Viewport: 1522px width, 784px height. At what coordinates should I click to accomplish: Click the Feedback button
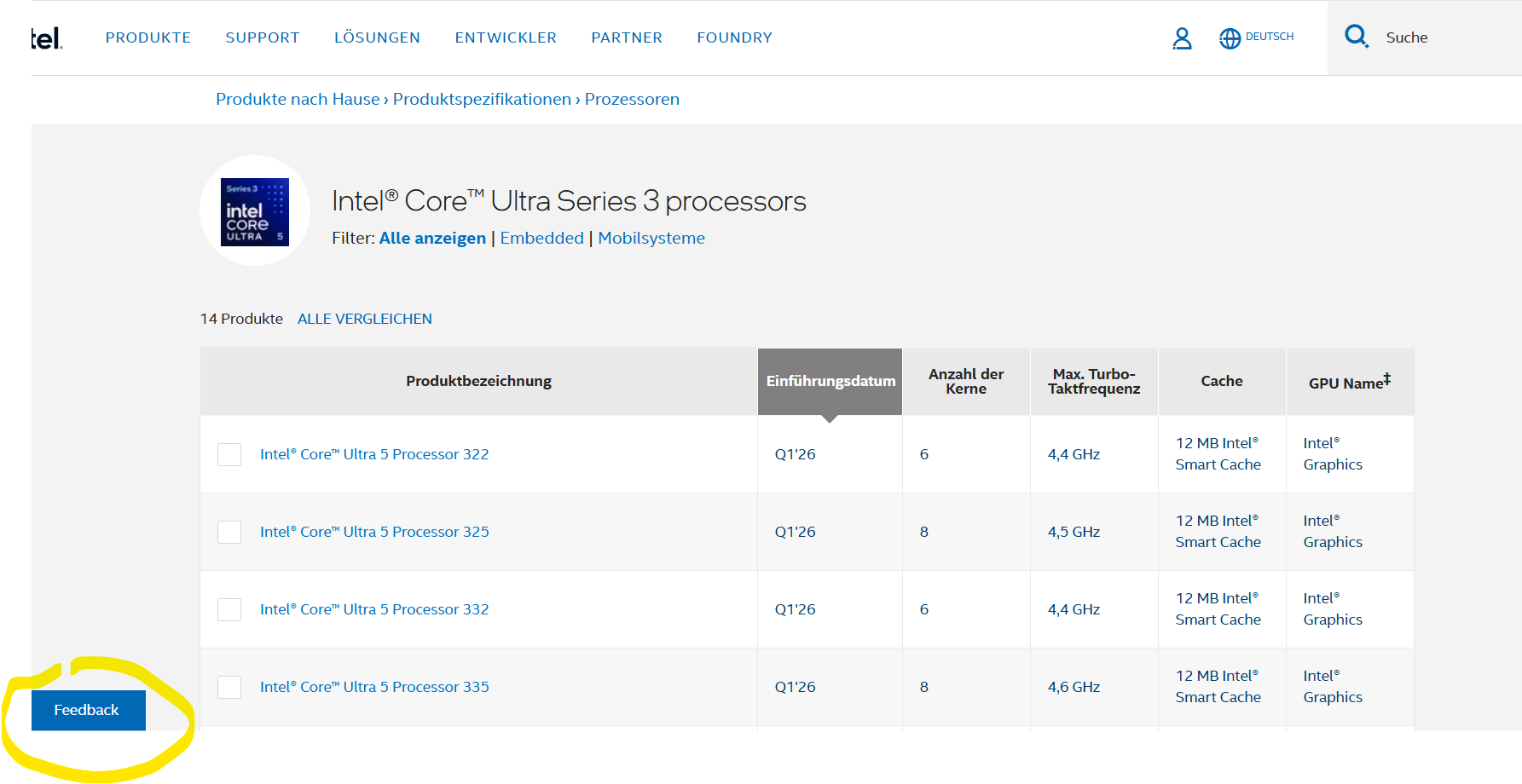tap(88, 710)
